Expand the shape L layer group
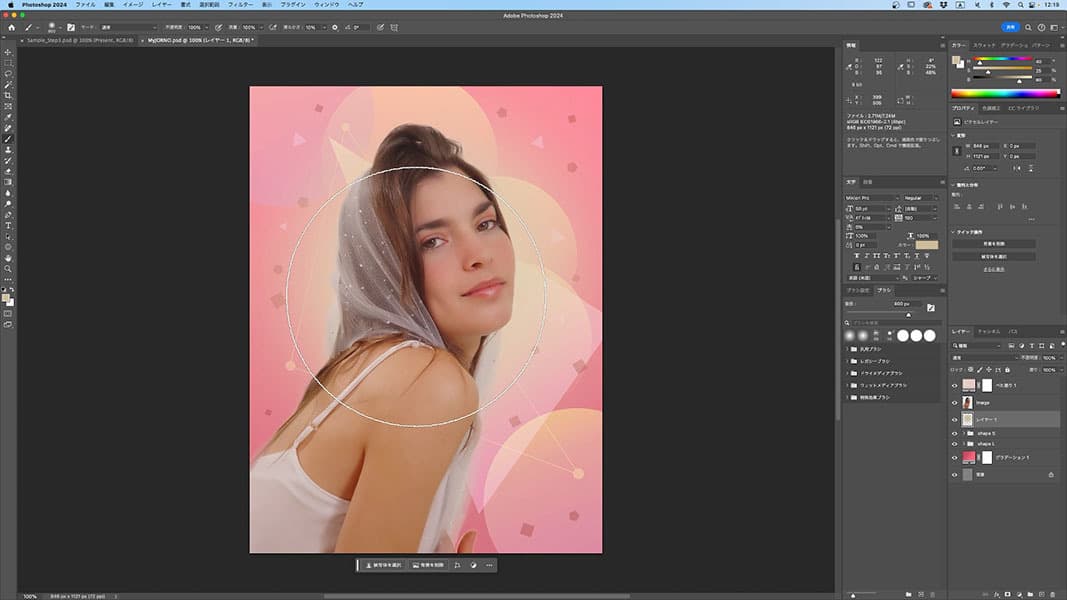This screenshot has width=1067, height=600. pos(966,443)
